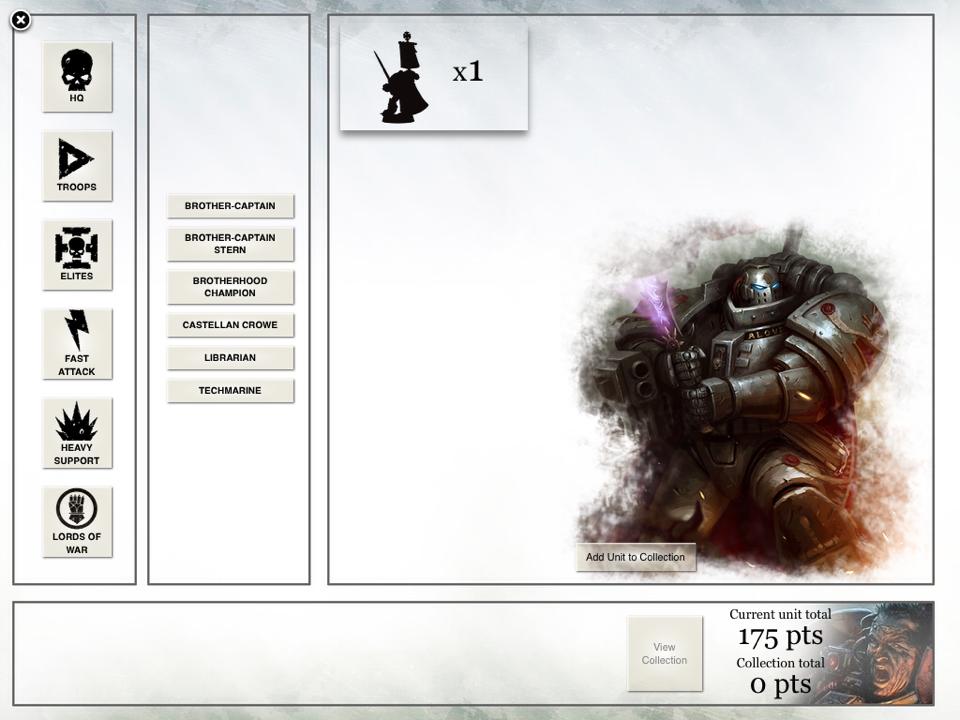960x720 pixels.
Task: Open the Elites category
Action: click(77, 255)
